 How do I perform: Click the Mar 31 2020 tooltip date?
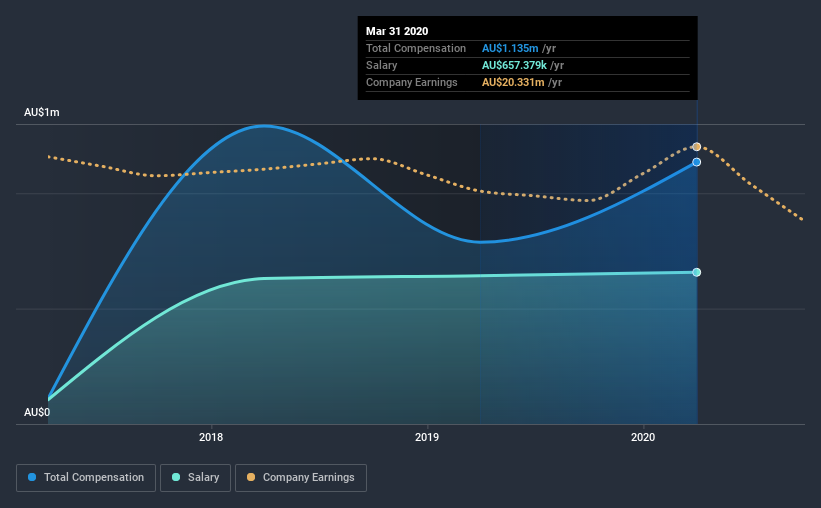click(397, 31)
